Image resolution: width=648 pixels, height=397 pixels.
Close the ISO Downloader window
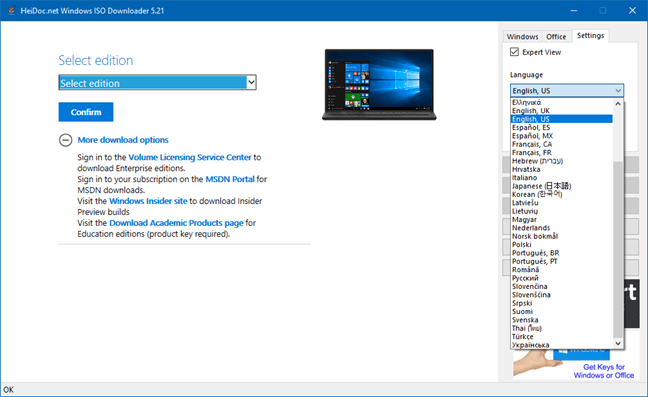click(632, 10)
